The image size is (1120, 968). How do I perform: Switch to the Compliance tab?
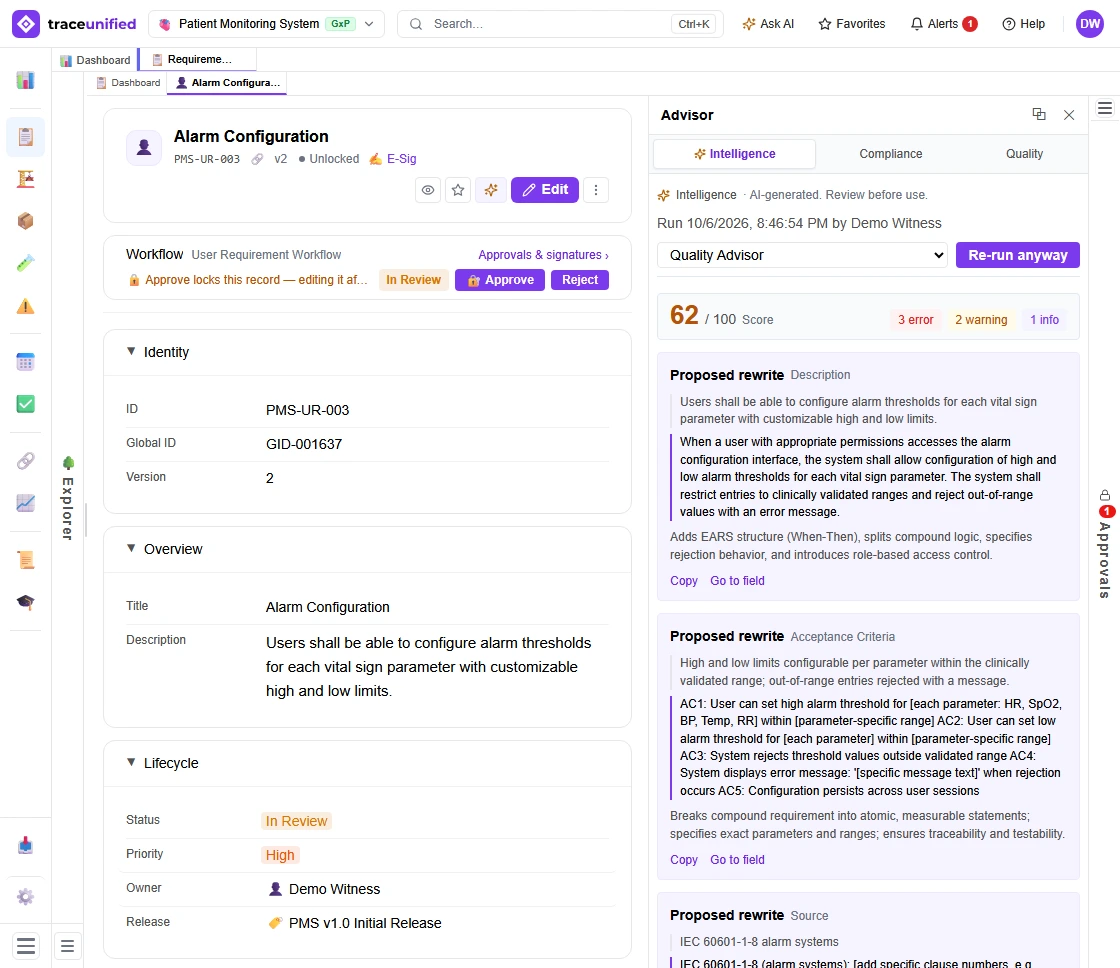tap(891, 154)
